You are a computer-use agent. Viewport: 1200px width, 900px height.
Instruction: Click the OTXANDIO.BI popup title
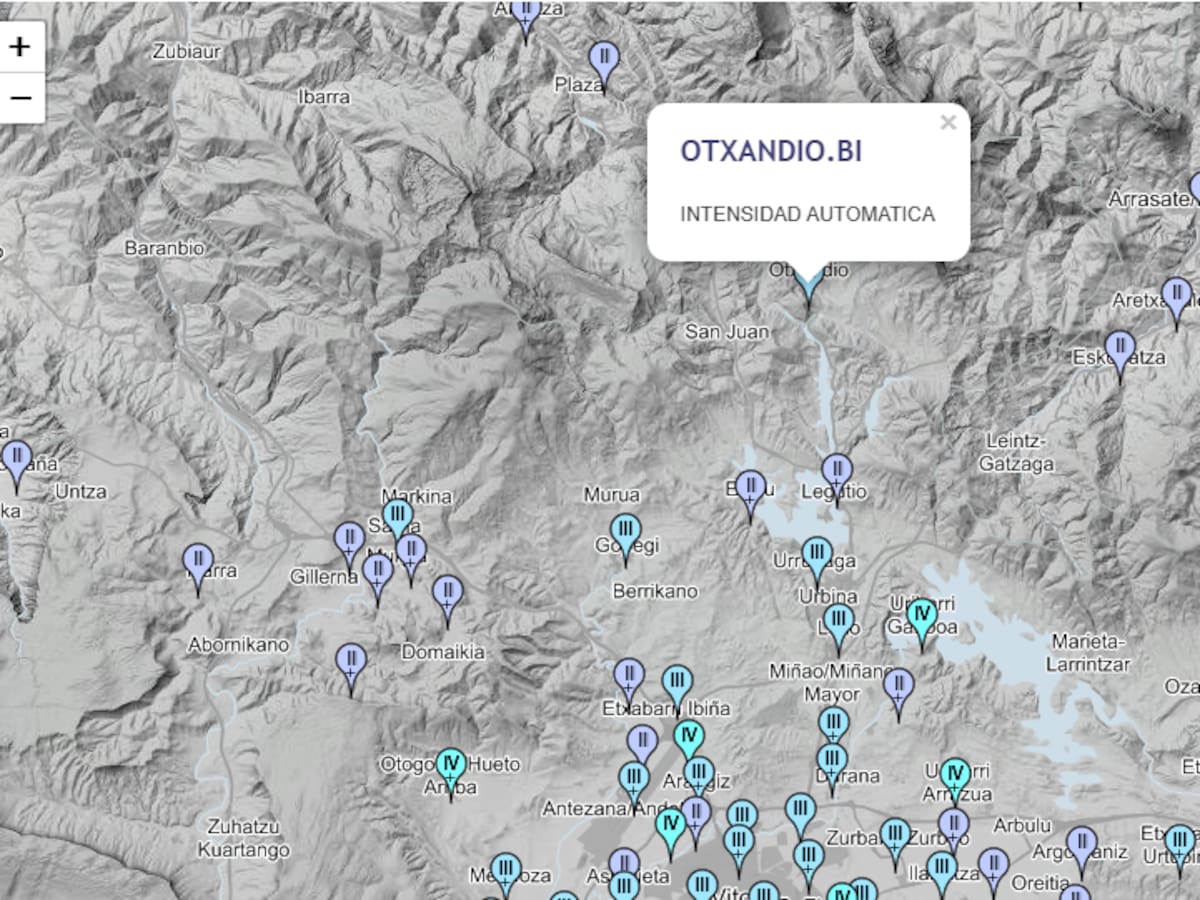click(x=771, y=151)
